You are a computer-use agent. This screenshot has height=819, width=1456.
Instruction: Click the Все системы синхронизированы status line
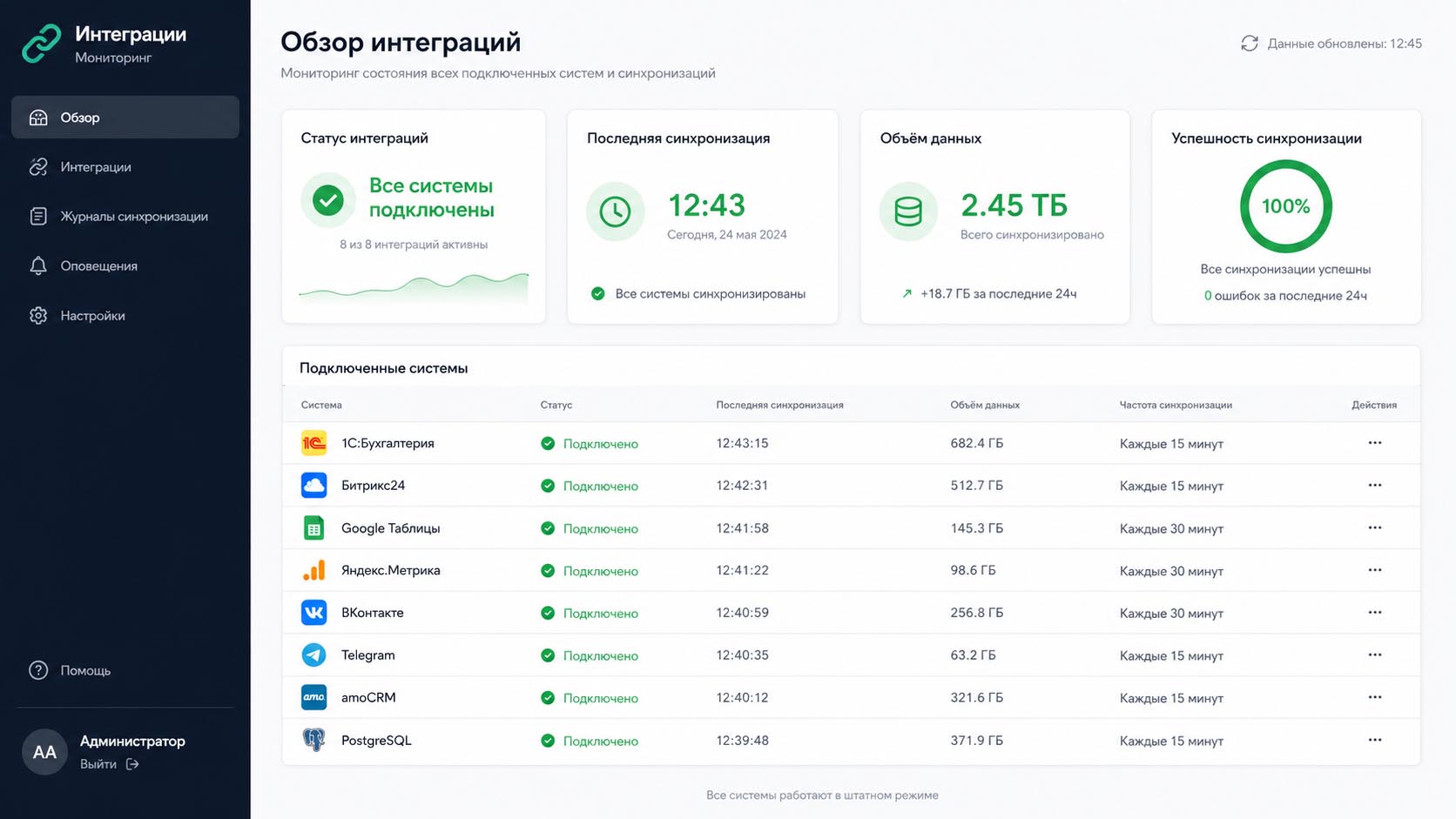pos(698,294)
